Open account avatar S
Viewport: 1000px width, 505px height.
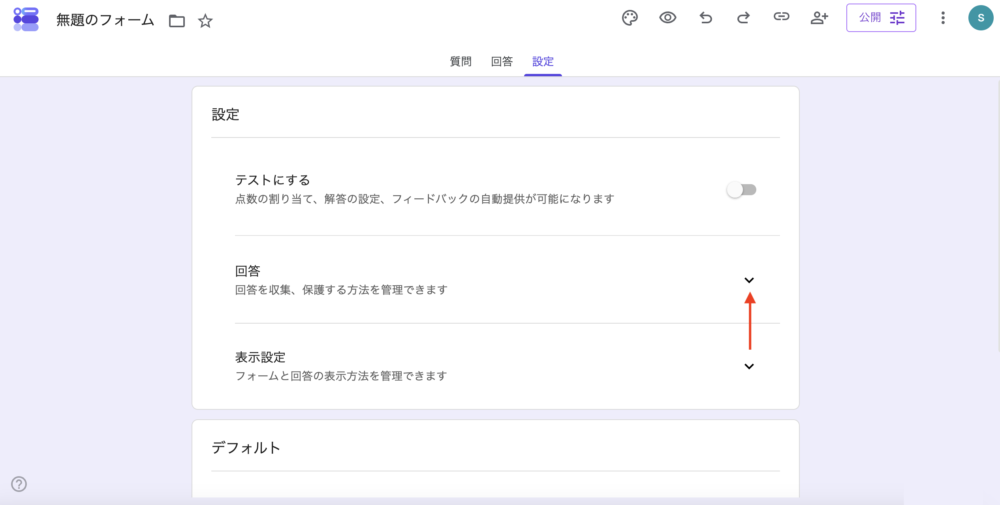pos(980,18)
